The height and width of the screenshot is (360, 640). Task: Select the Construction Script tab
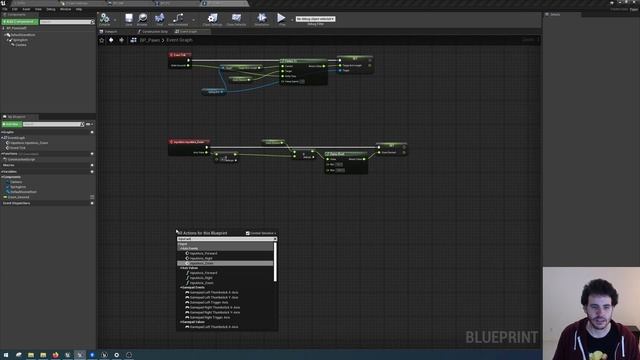153,31
